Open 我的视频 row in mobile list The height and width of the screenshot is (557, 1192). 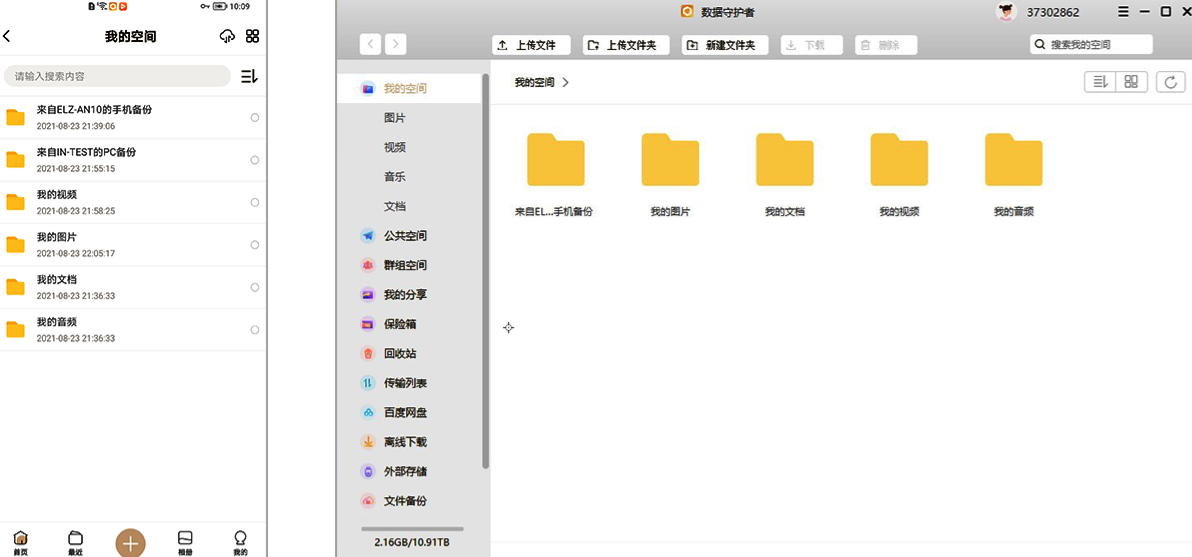point(133,202)
